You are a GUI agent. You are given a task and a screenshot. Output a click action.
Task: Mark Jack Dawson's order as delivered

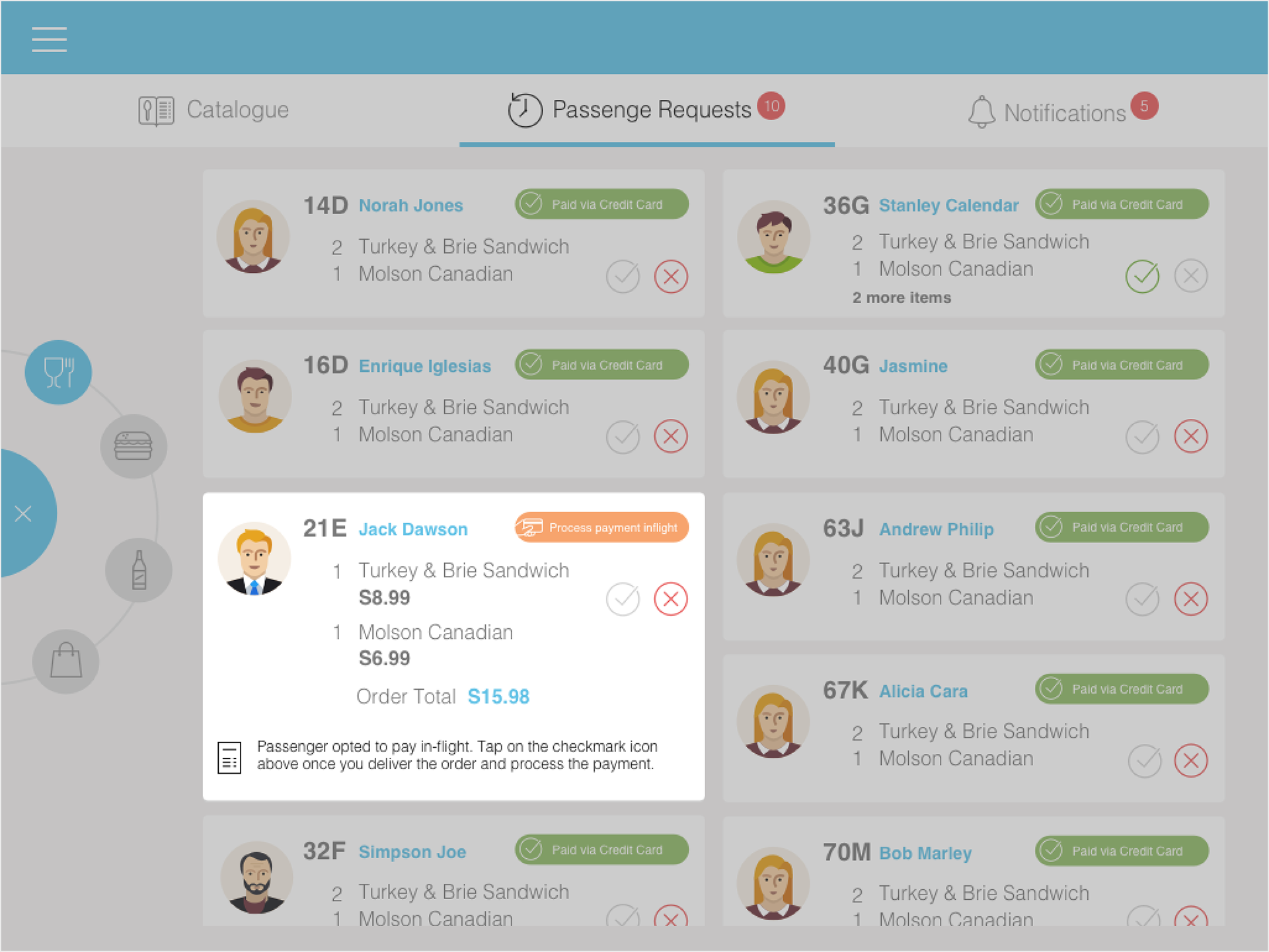pyautogui.click(x=623, y=599)
